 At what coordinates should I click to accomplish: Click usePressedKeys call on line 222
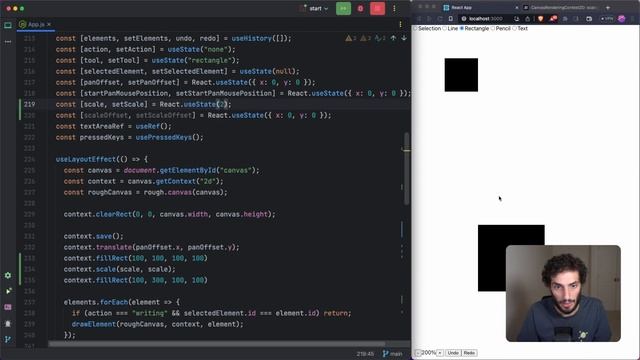click(x=169, y=138)
